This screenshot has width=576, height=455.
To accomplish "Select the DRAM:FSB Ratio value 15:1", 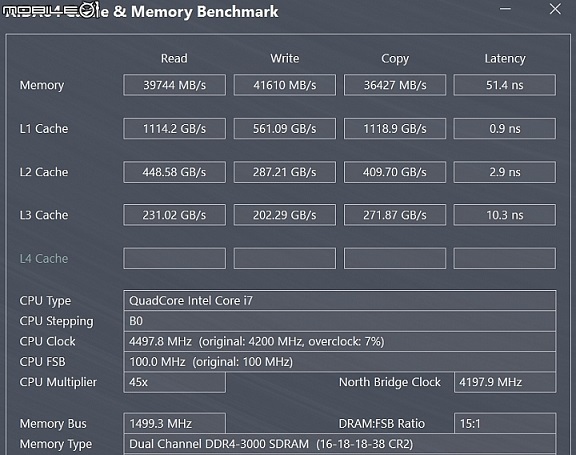I will 505,423.
